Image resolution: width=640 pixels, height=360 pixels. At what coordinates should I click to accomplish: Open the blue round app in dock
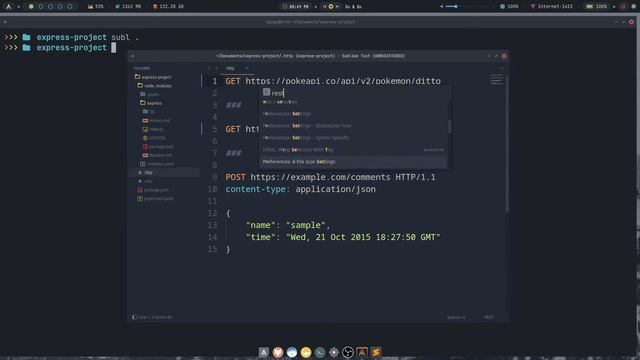pyautogui.click(x=292, y=352)
